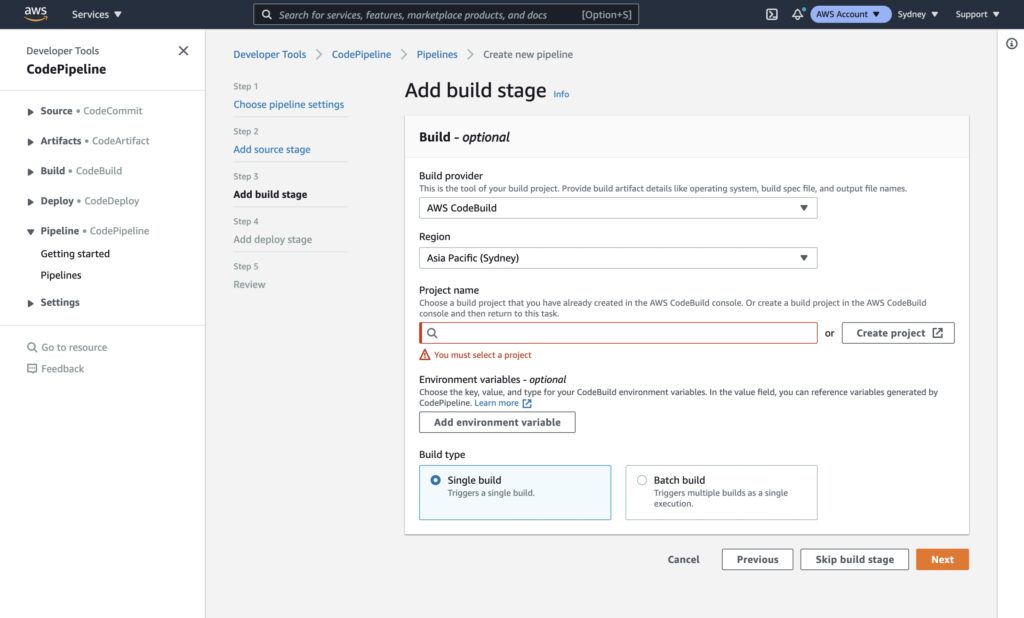Image resolution: width=1024 pixels, height=618 pixels.
Task: Open the Info link beside Add build stage
Action: point(561,94)
